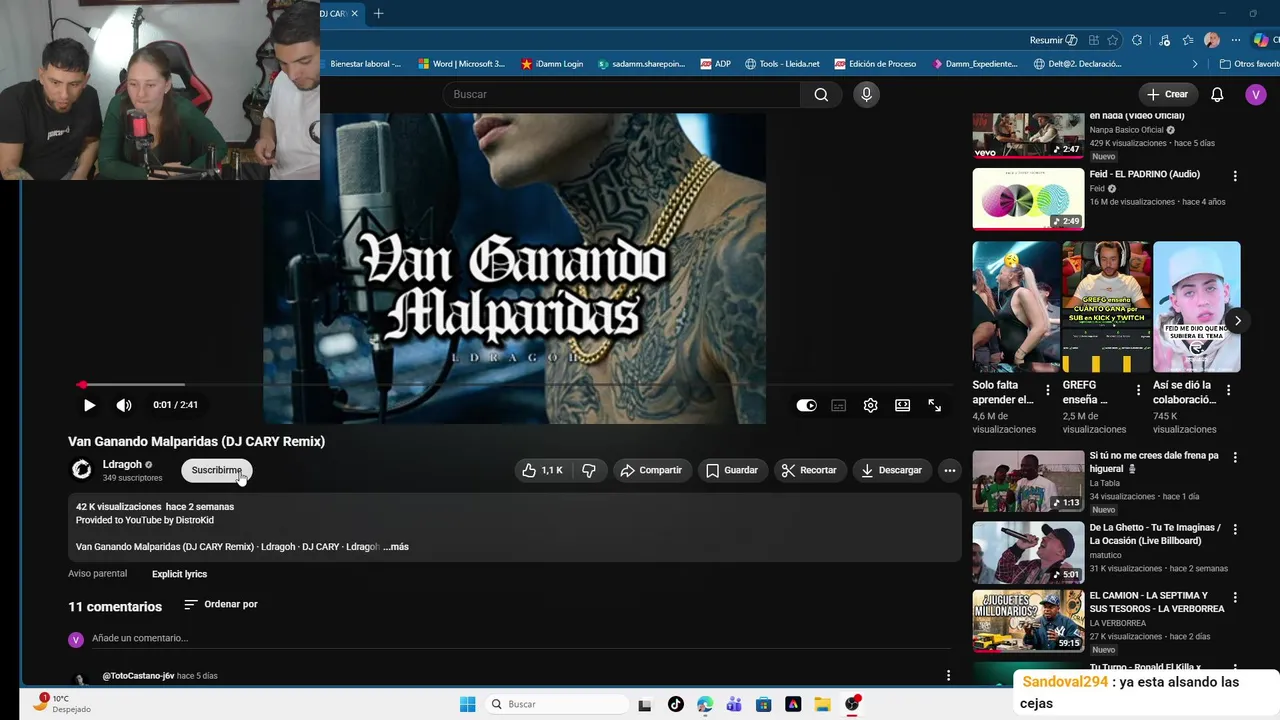
Task: Open more actions ellipsis beside Descargar
Action: coord(950,470)
